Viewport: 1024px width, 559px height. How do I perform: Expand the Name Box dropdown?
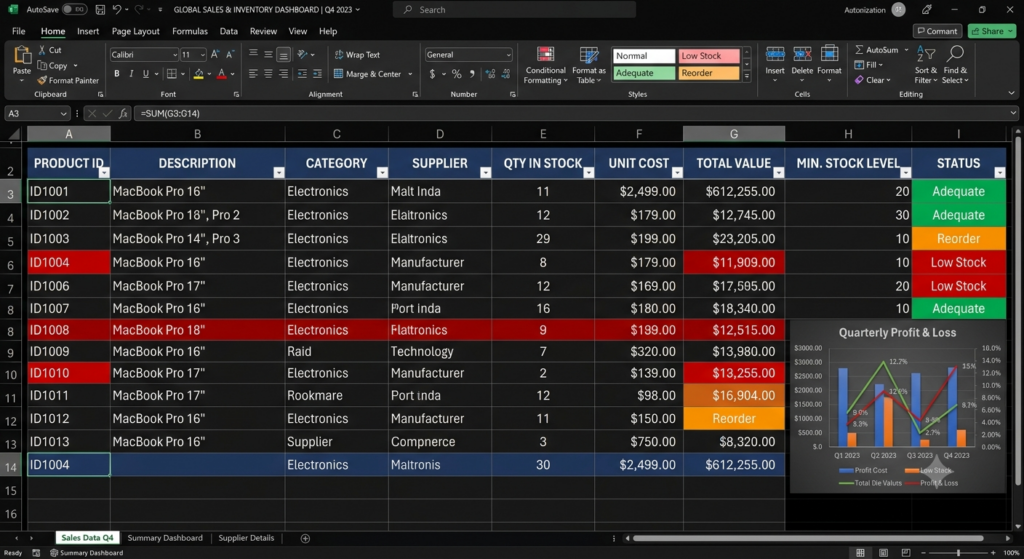63,113
